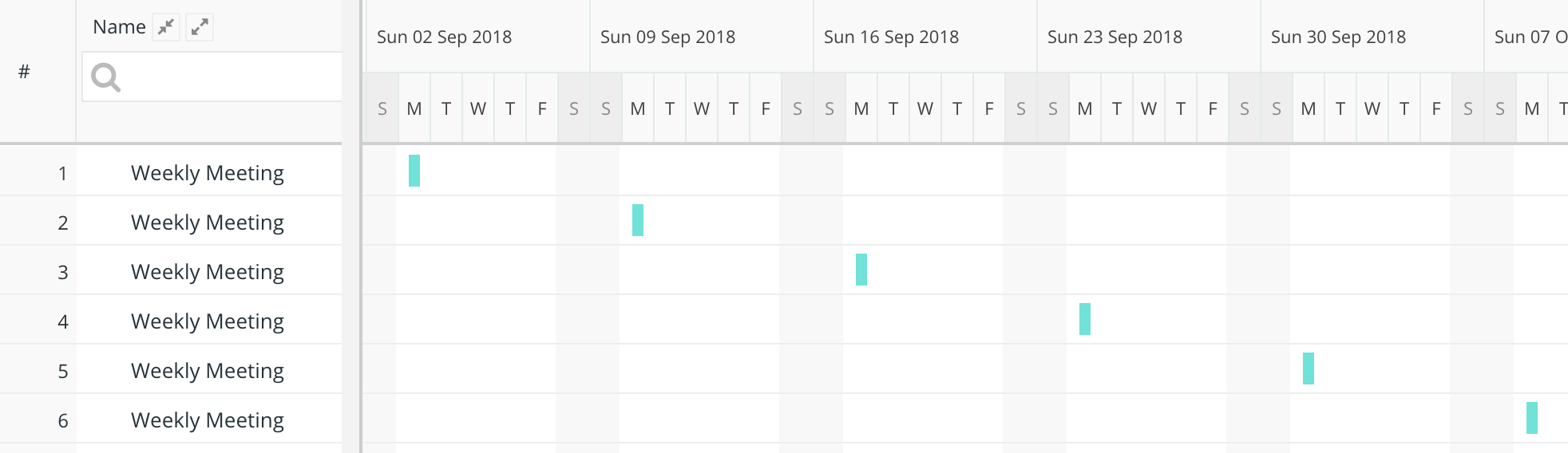1568x453 pixels.
Task: Click into the name search field
Action: point(212,77)
